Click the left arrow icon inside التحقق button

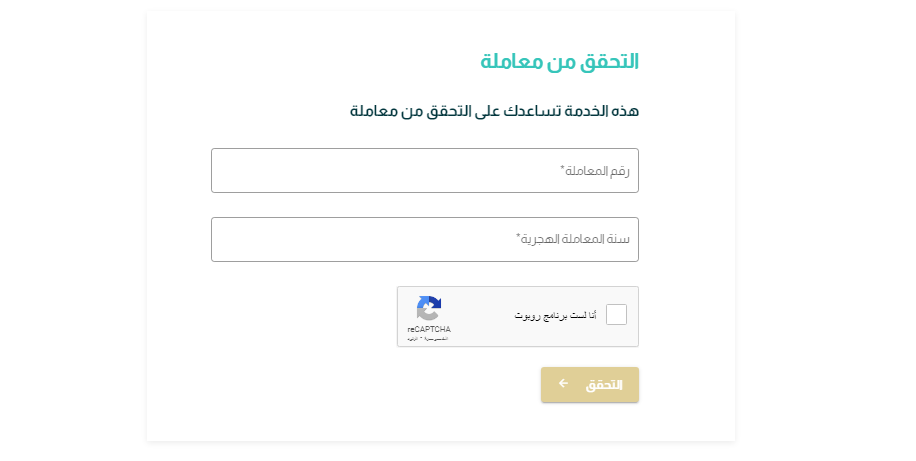point(563,383)
